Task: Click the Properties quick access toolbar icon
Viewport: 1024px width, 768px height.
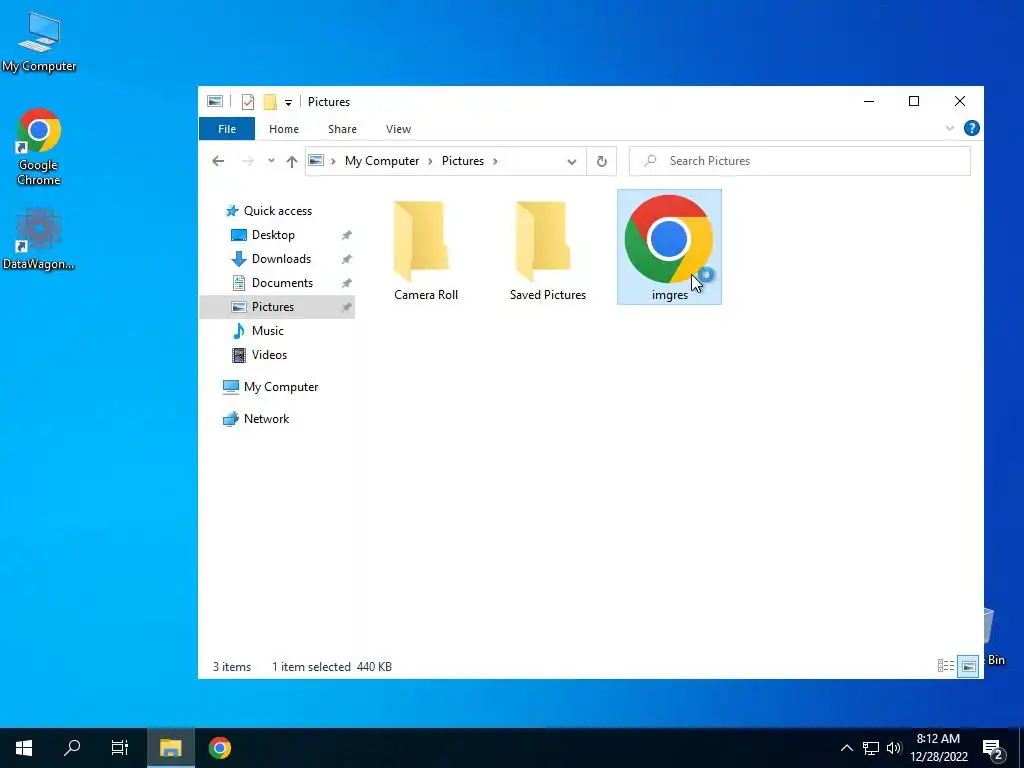Action: pyautogui.click(x=248, y=102)
